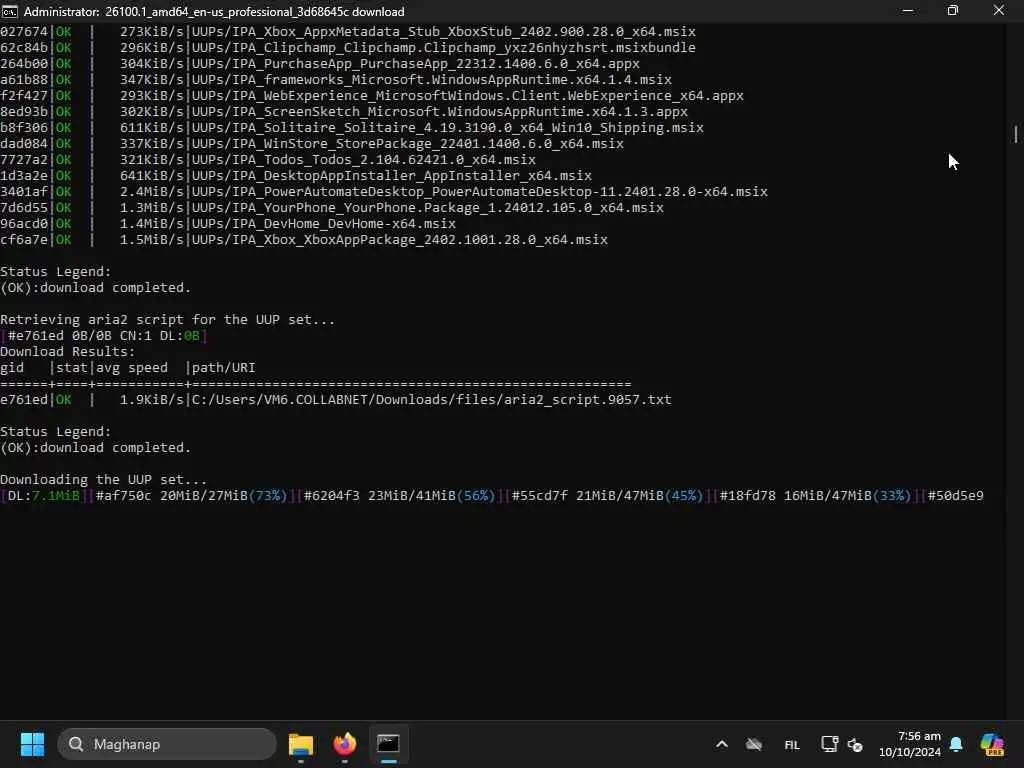1024x768 pixels.
Task: Click the #18fd78 33% progress entry
Action: [x=815, y=496]
